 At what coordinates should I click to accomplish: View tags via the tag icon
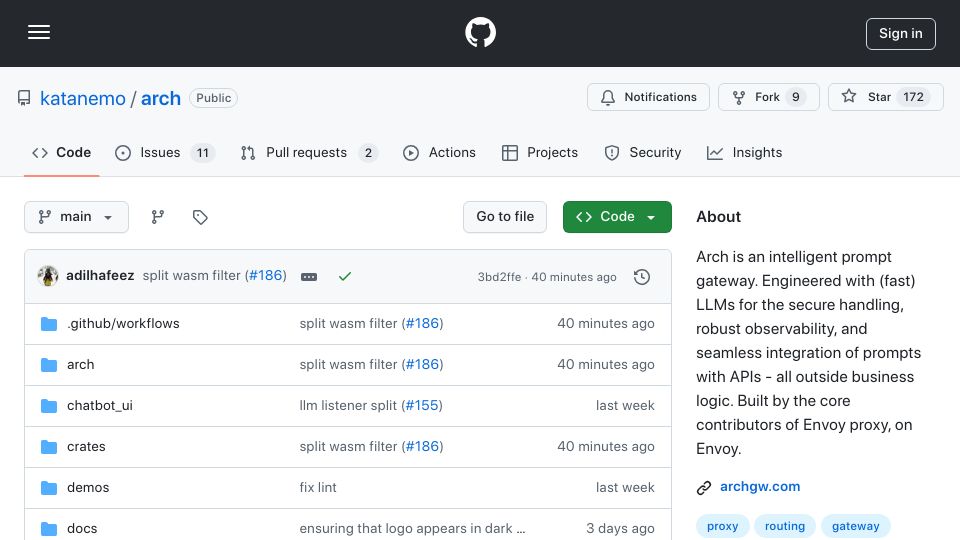200,217
